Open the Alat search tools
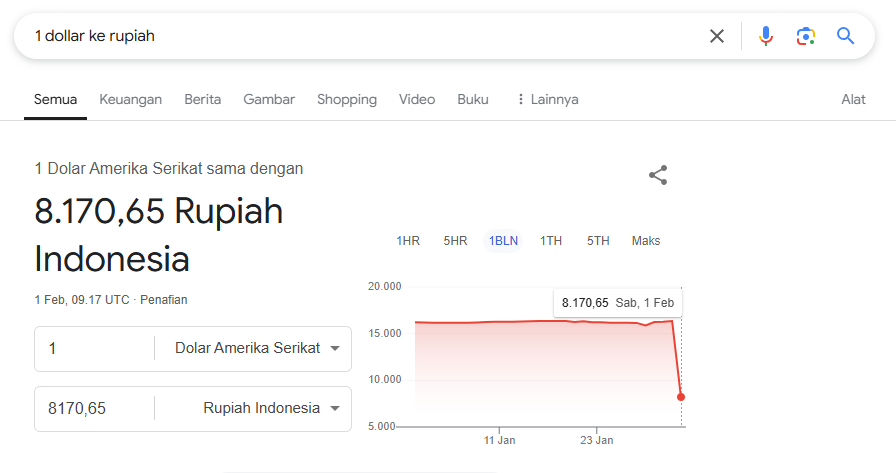 (853, 99)
